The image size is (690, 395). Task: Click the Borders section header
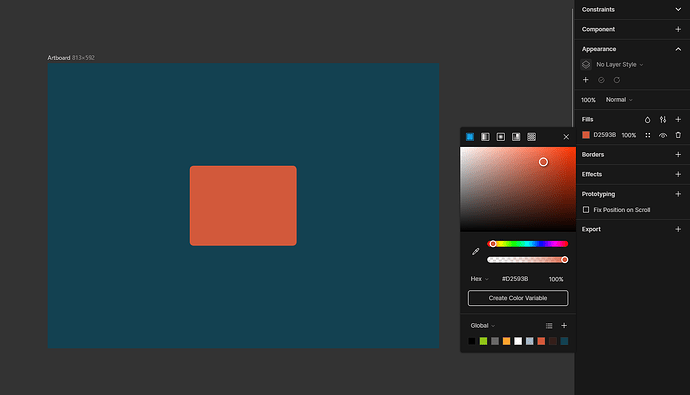[593, 155]
